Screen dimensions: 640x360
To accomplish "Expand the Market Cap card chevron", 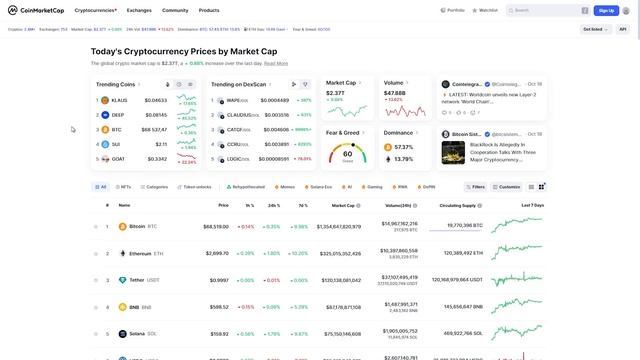I will pos(360,83).
